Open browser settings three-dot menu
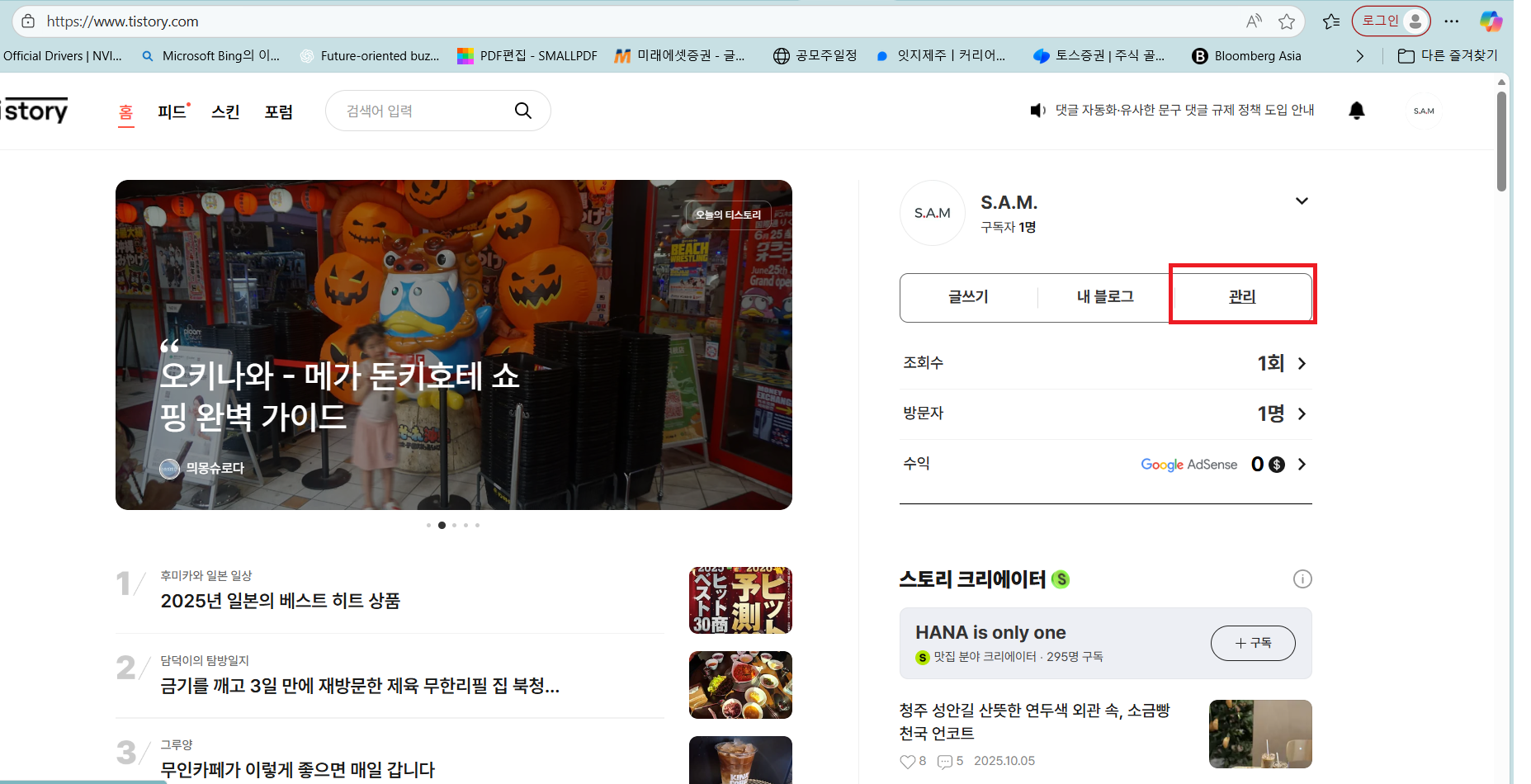1531x784 pixels. pos(1452,21)
